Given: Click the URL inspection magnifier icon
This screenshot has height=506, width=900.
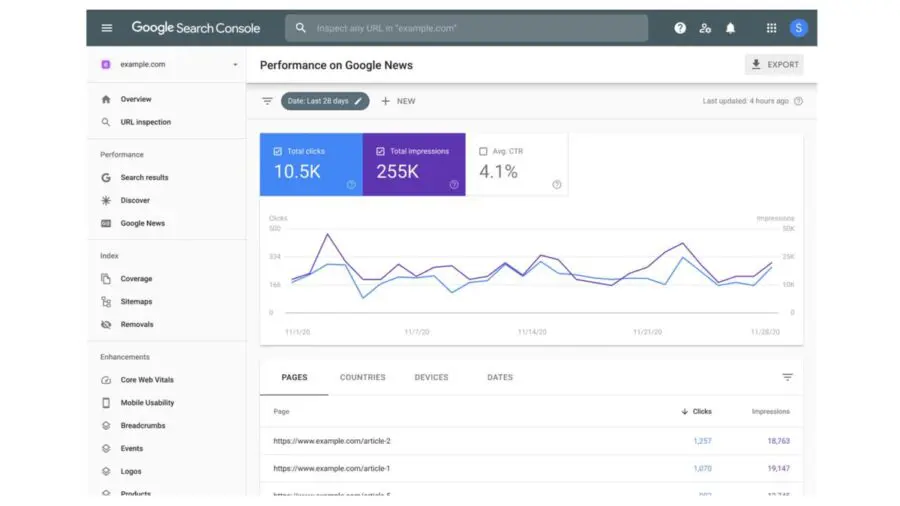Looking at the screenshot, I should click(x=106, y=122).
